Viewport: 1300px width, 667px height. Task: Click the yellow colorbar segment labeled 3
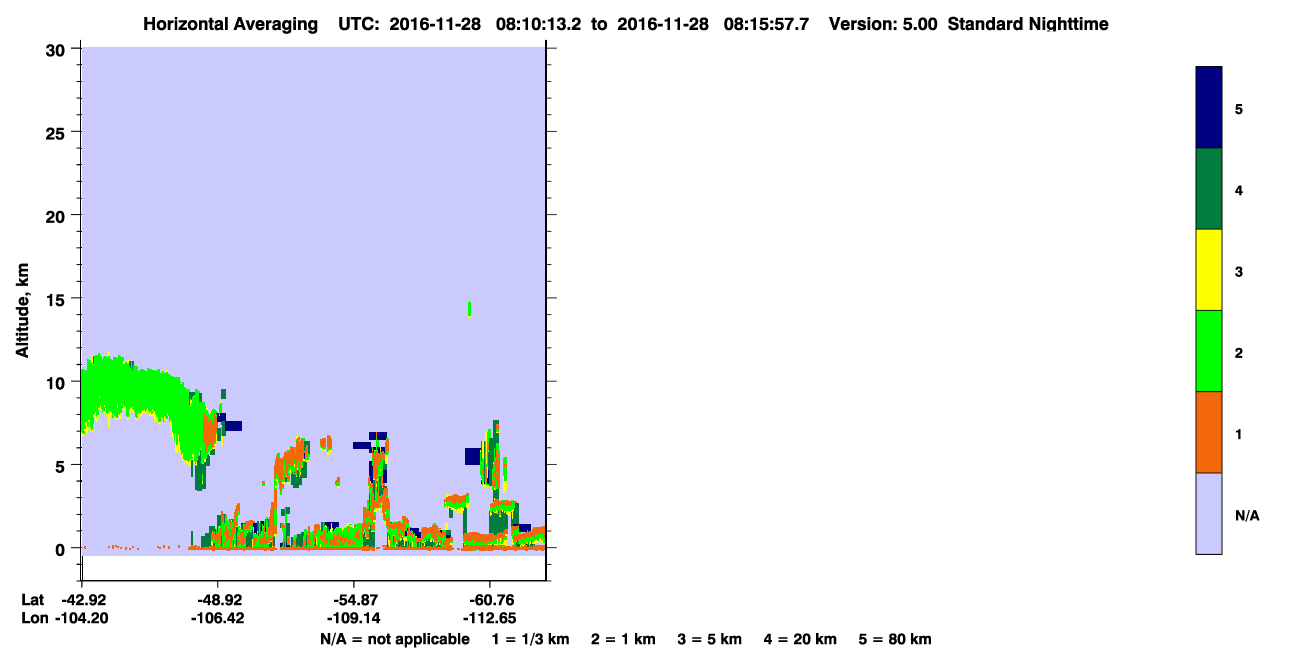click(1209, 270)
